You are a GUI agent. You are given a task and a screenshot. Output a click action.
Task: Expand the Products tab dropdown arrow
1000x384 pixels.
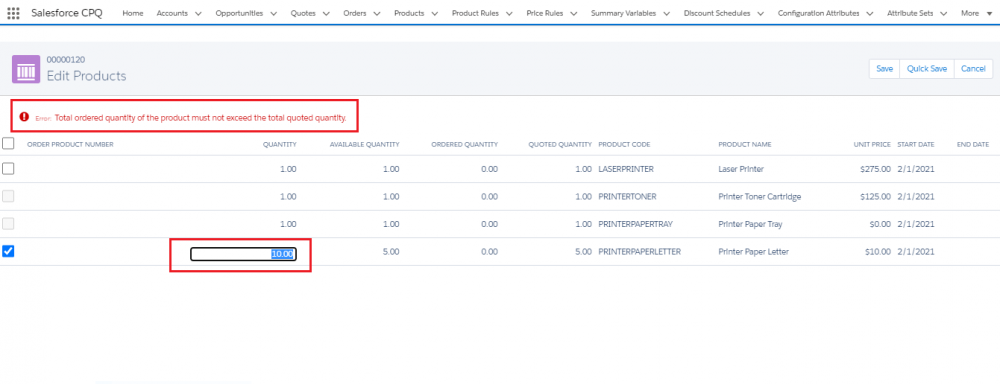click(434, 13)
